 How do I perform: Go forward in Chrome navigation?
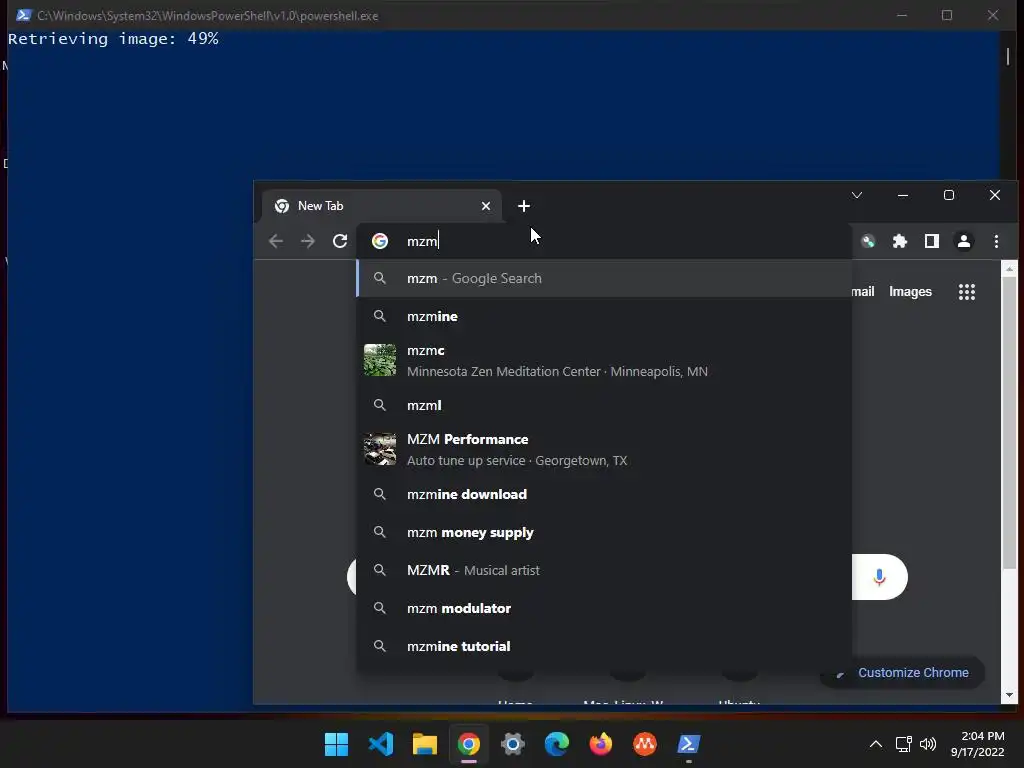pyautogui.click(x=308, y=241)
